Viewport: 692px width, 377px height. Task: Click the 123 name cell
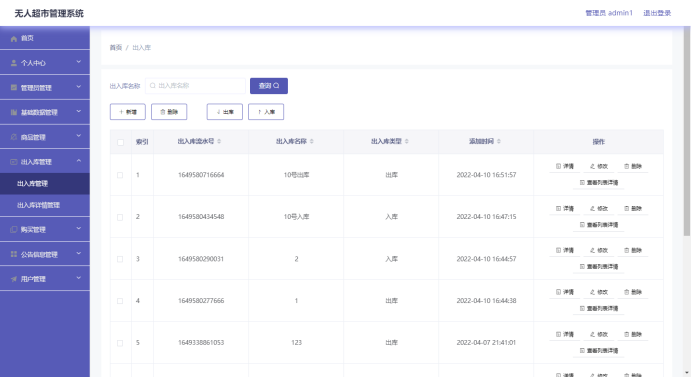tap(296, 343)
